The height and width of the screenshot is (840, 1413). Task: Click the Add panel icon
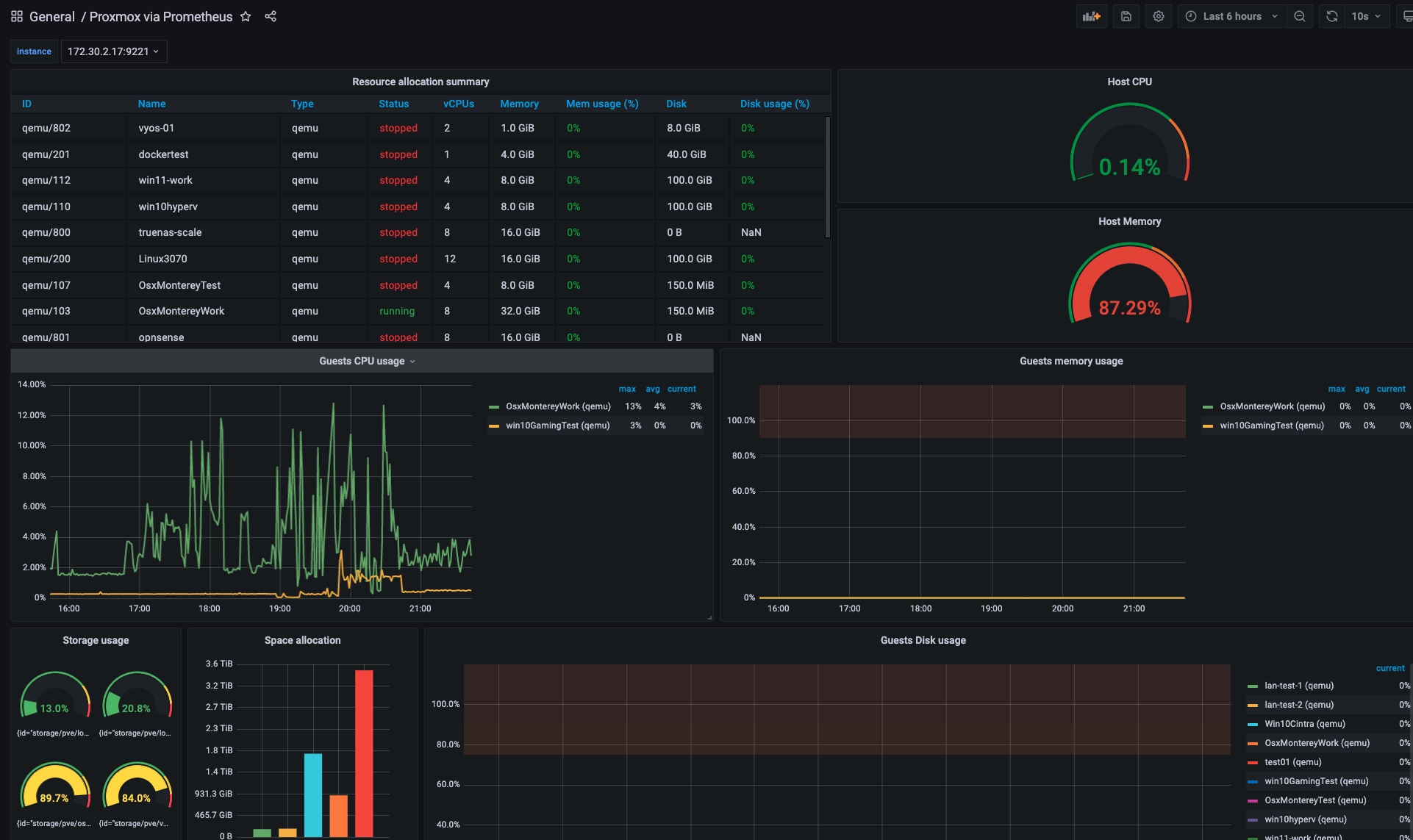pyautogui.click(x=1091, y=16)
